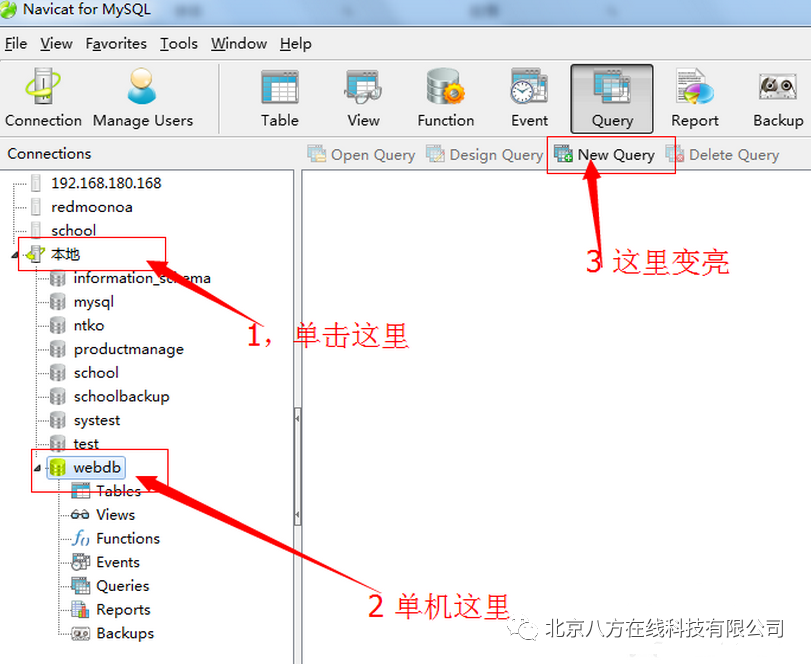Click the Connections panel header
Viewport: 811px width, 664px height.
(x=49, y=154)
